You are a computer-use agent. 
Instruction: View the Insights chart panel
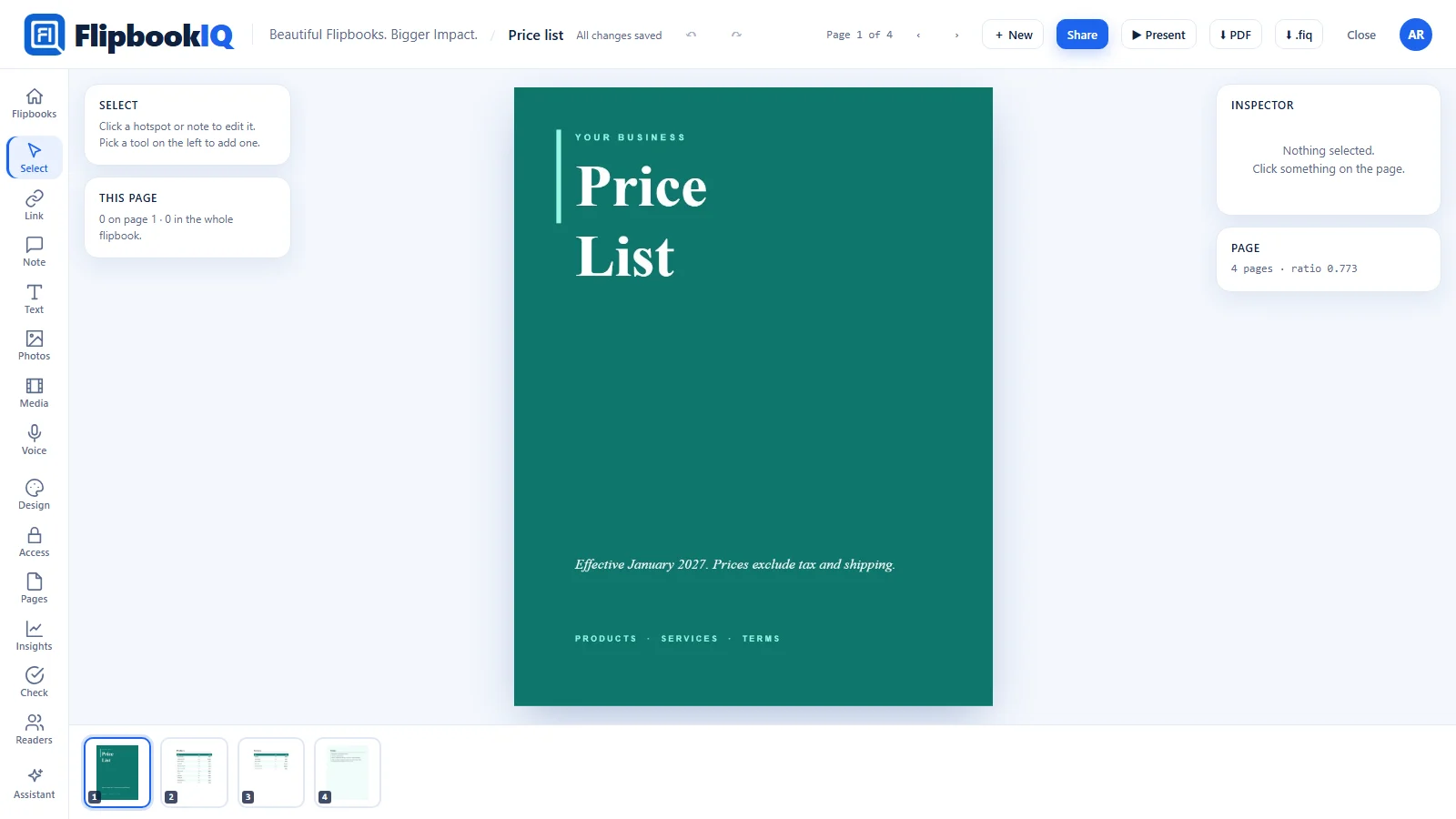(34, 636)
